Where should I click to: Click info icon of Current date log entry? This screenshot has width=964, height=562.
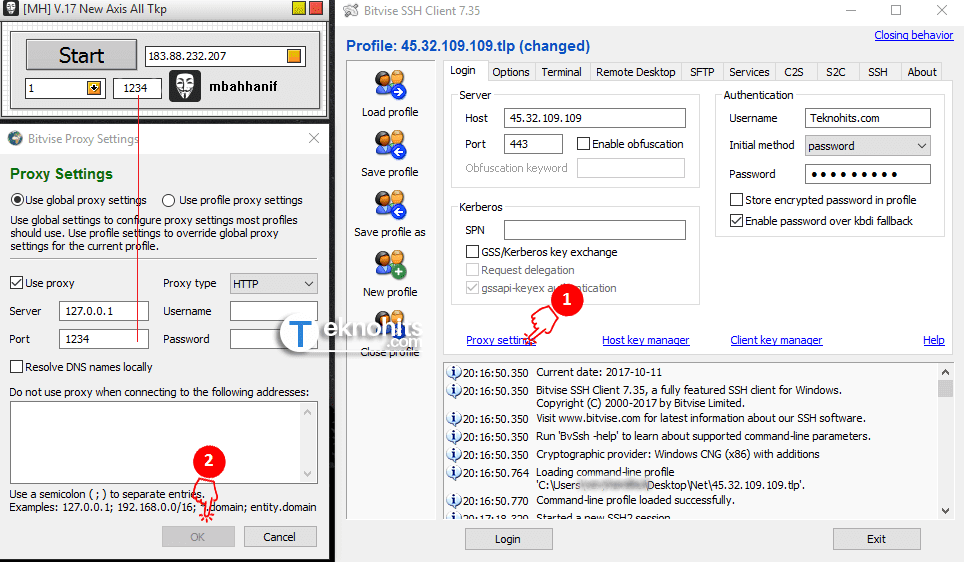pos(454,372)
